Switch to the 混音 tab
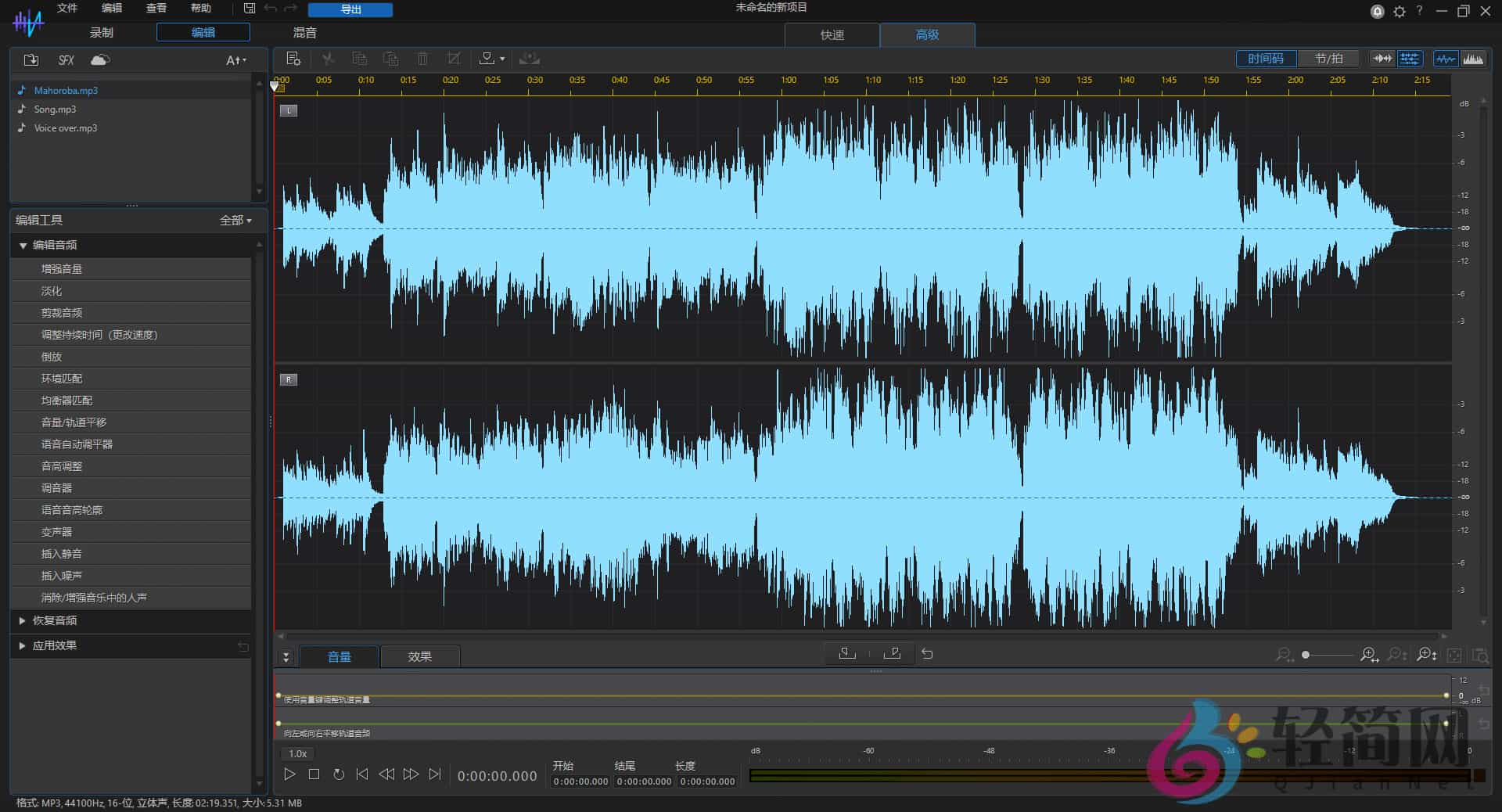 (x=304, y=32)
